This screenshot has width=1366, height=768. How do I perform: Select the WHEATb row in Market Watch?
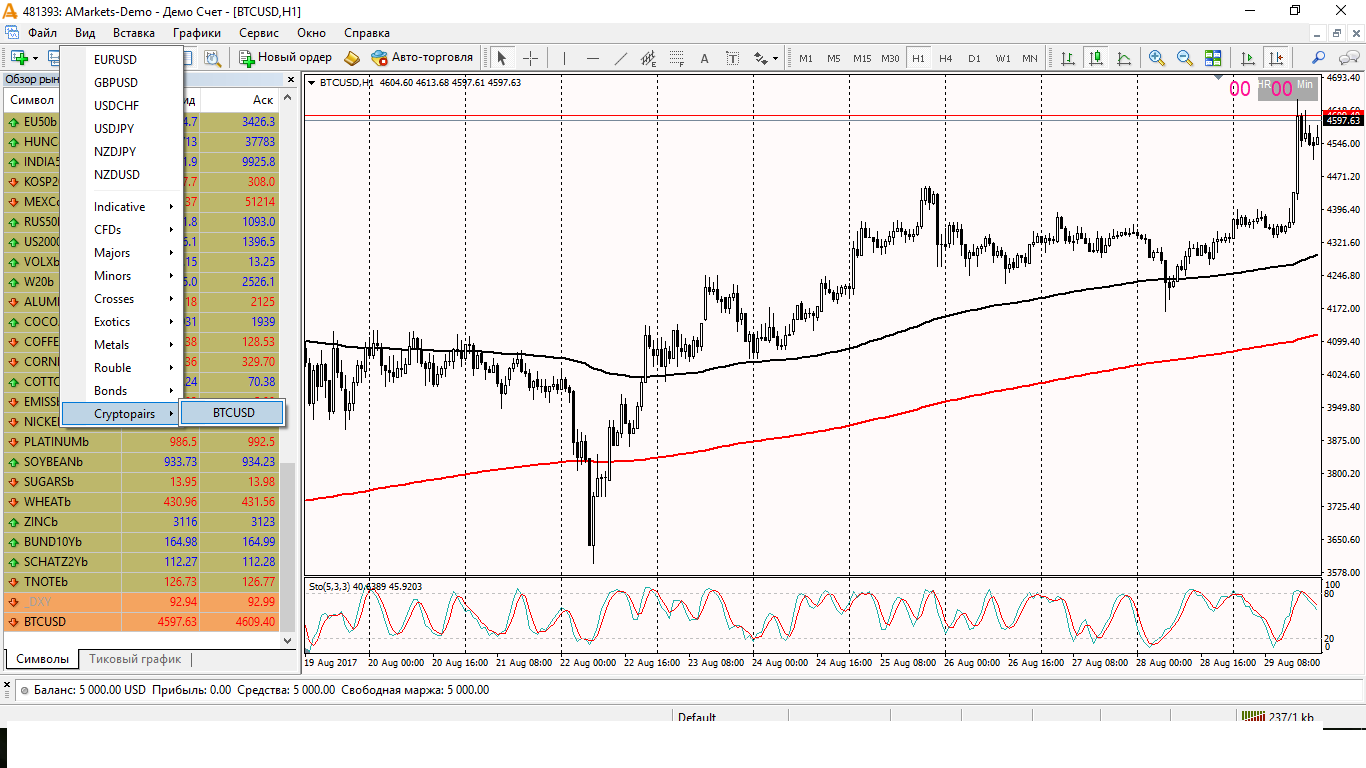(x=141, y=502)
